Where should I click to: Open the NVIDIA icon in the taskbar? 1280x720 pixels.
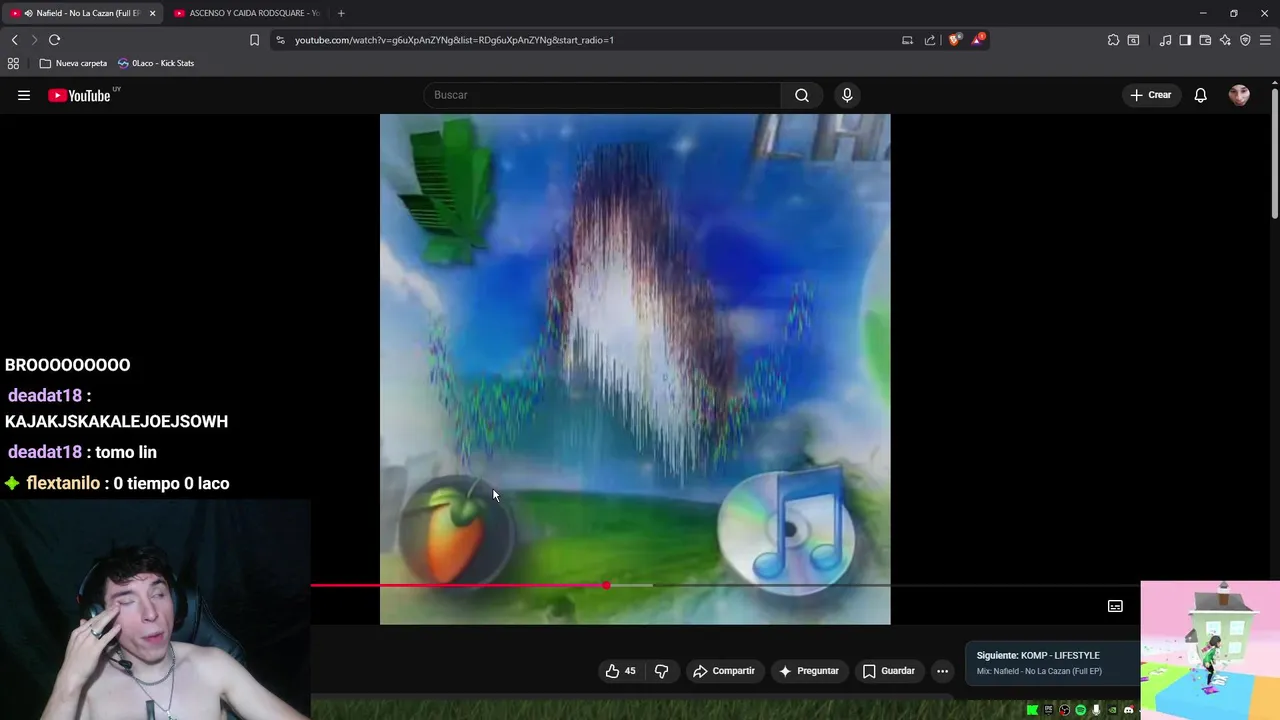pos(1112,710)
